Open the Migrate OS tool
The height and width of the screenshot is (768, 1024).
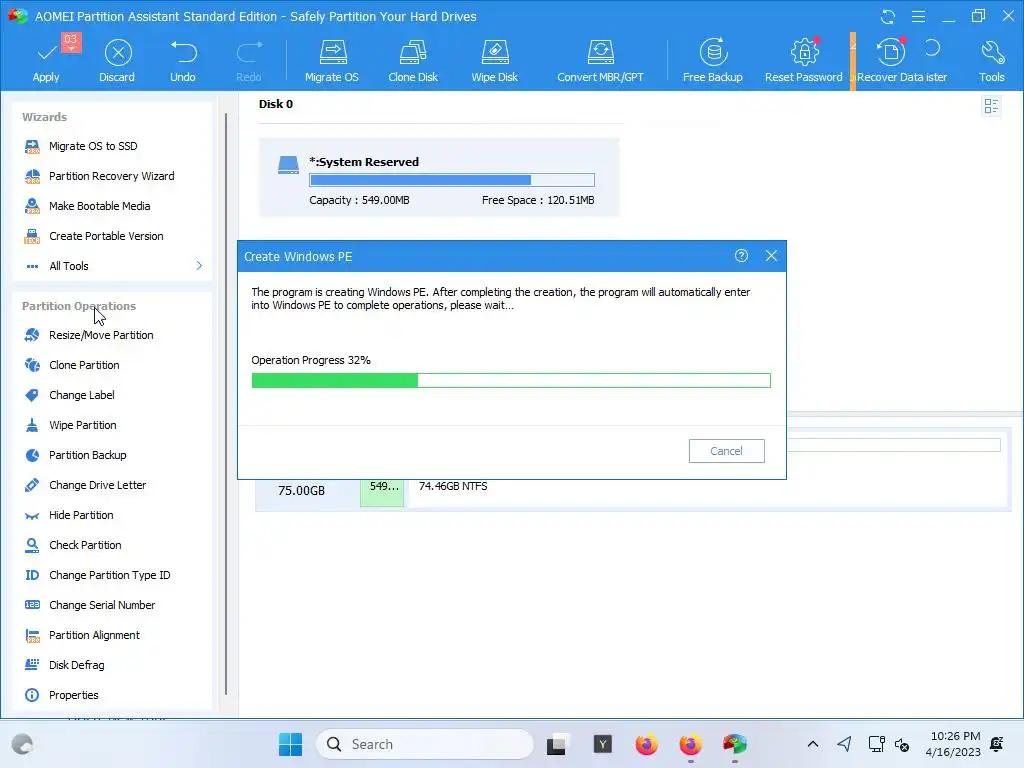click(332, 61)
